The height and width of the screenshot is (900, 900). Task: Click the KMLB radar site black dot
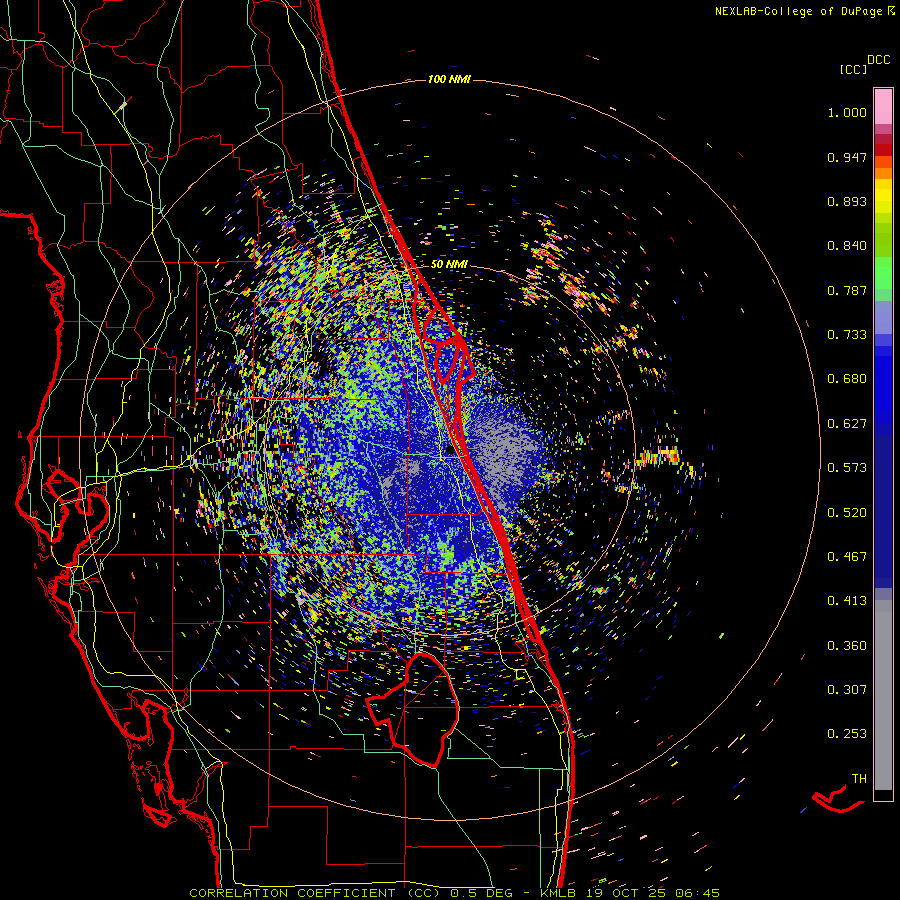pos(449,451)
